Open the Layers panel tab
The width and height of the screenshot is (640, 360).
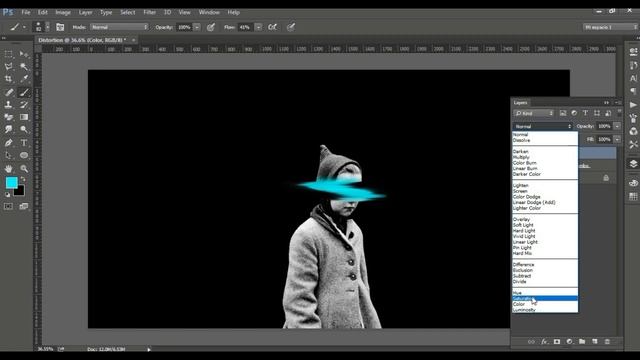click(520, 102)
